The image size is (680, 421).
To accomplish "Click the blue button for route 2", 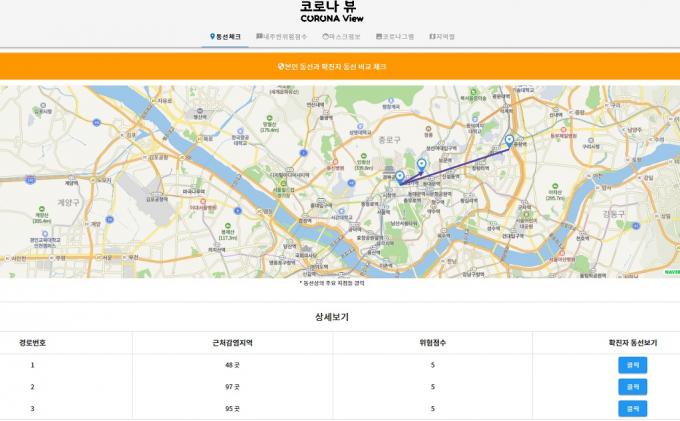I will click(x=632, y=387).
